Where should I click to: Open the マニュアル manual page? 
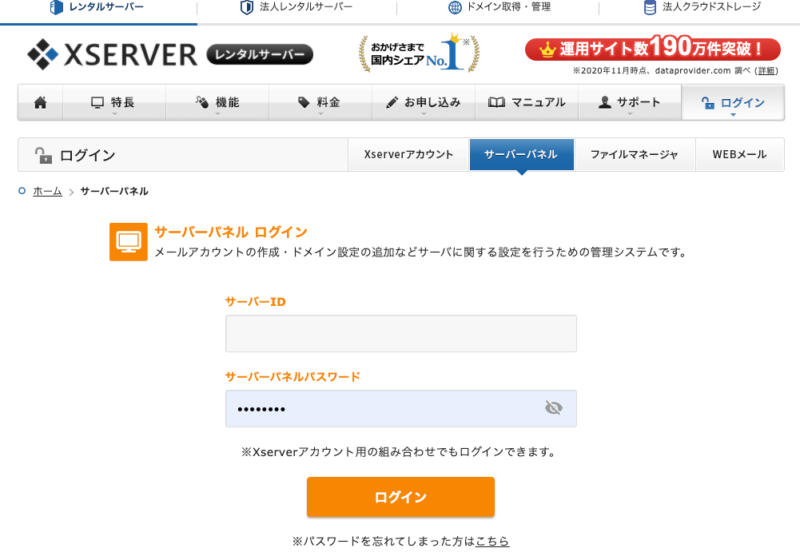tap(527, 103)
